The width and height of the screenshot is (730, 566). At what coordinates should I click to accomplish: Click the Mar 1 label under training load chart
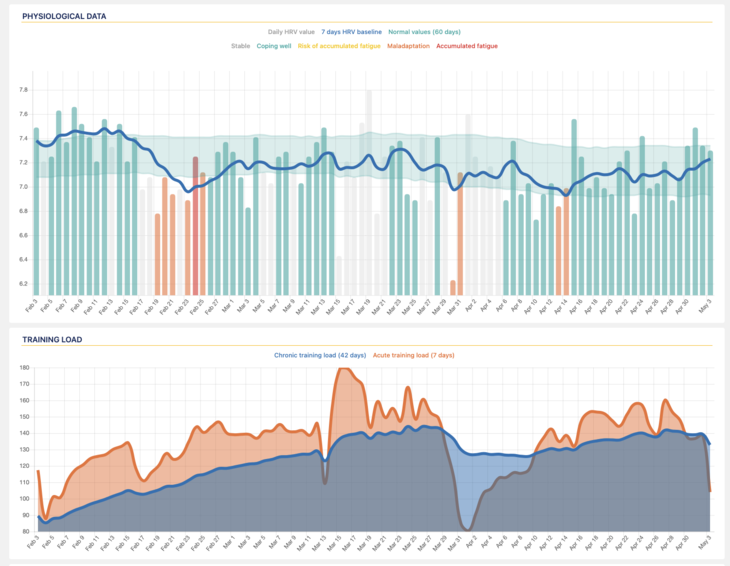click(228, 543)
